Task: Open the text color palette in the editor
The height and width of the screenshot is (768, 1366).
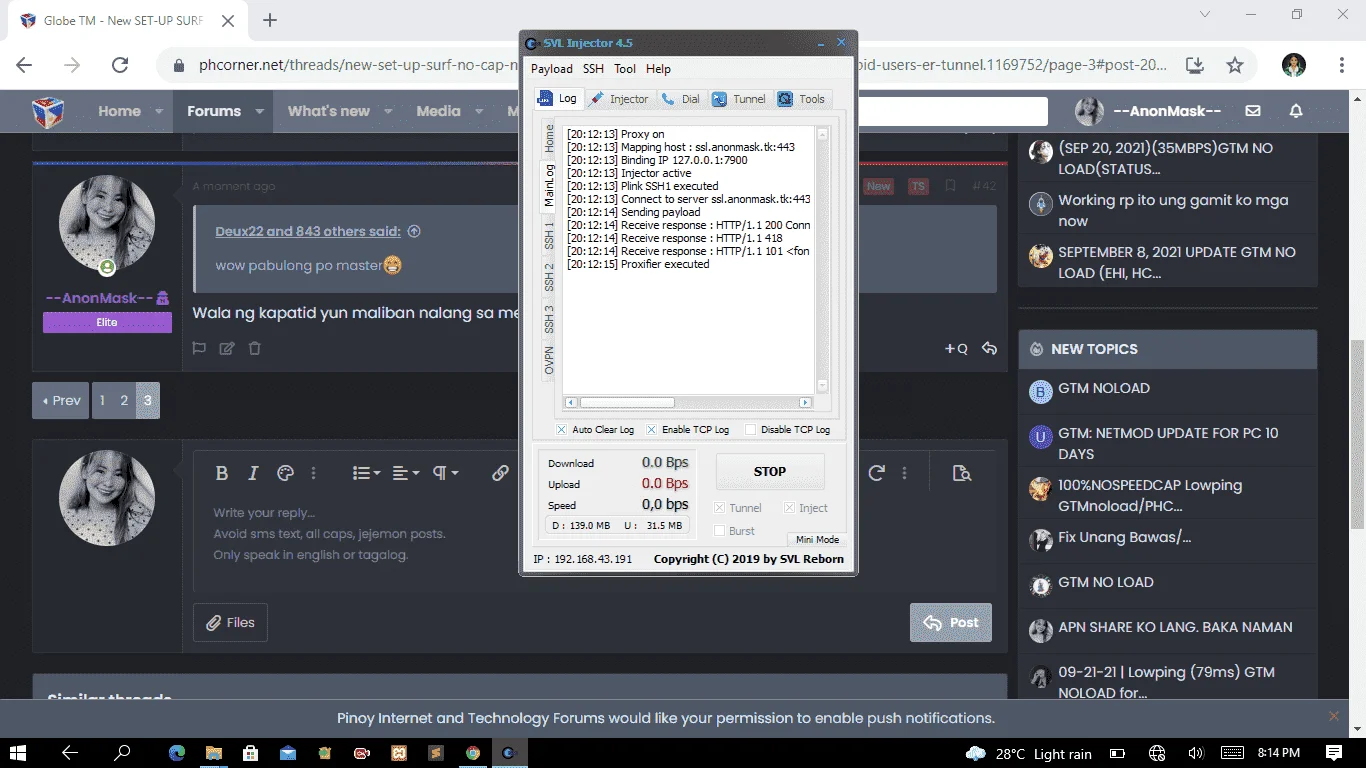Action: [x=284, y=473]
